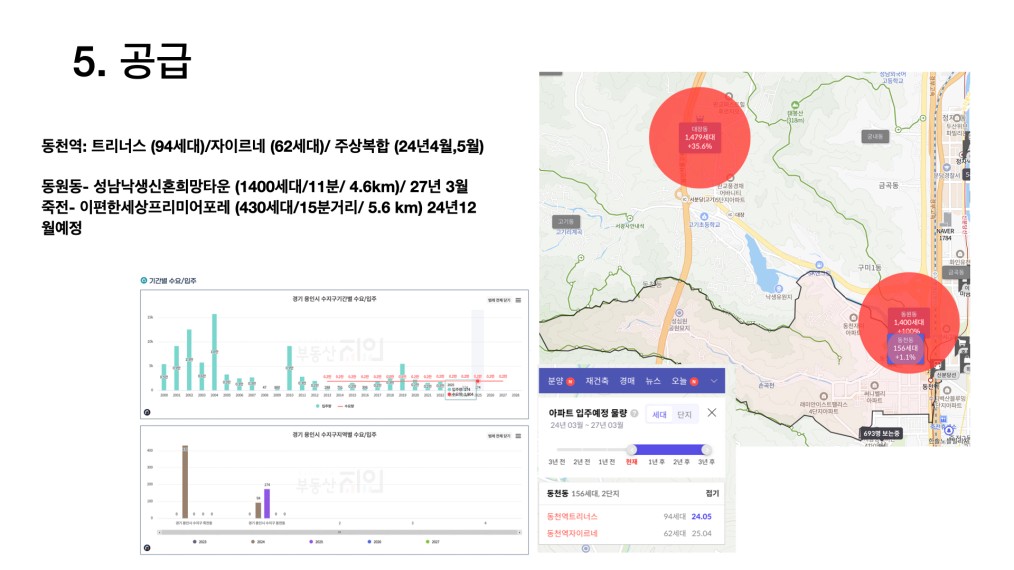The image size is (1014, 570).
Task: Click the 태봉산 mountain icon on the map
Action: 795,105
